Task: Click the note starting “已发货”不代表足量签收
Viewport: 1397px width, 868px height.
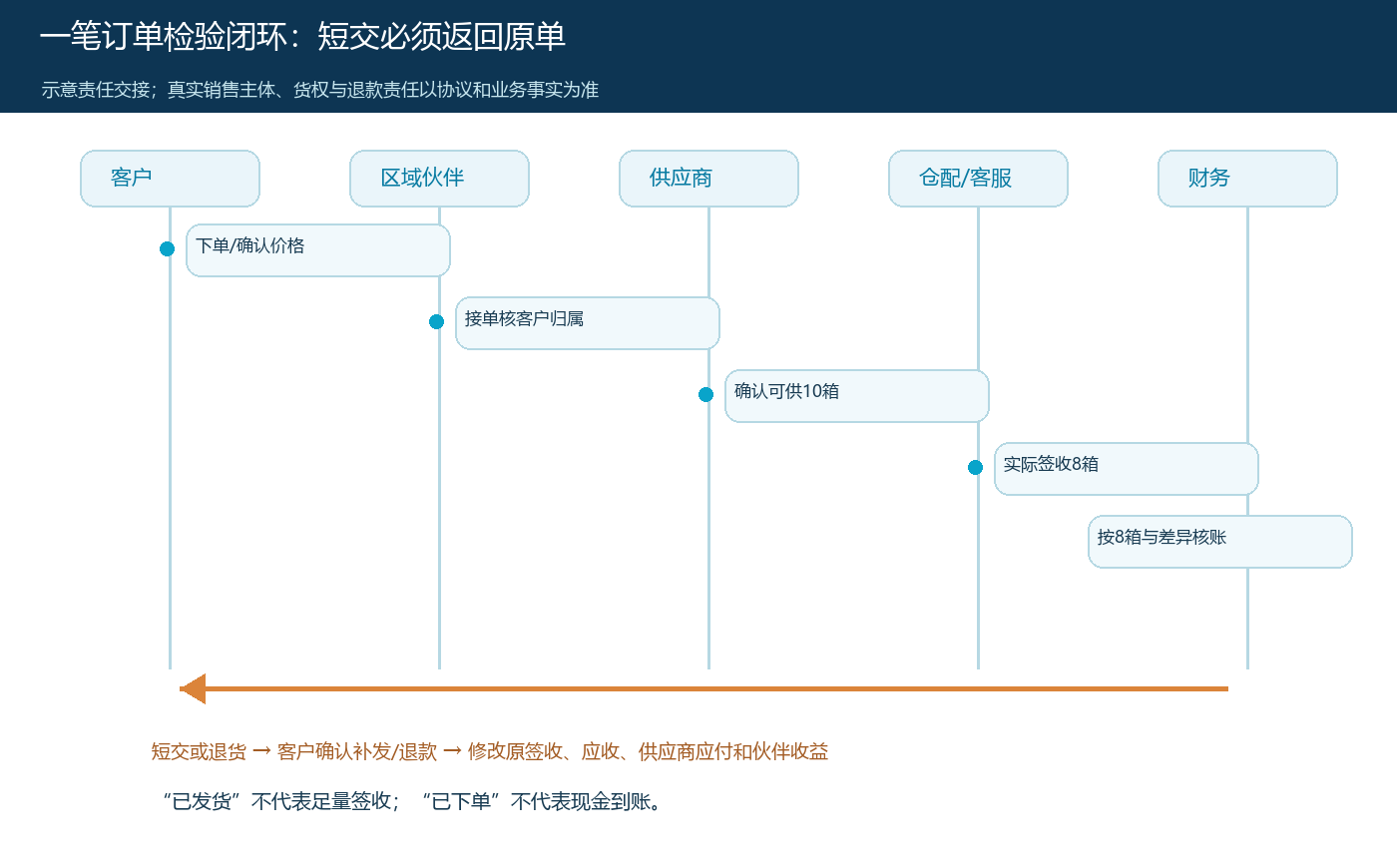Action: pos(413,801)
